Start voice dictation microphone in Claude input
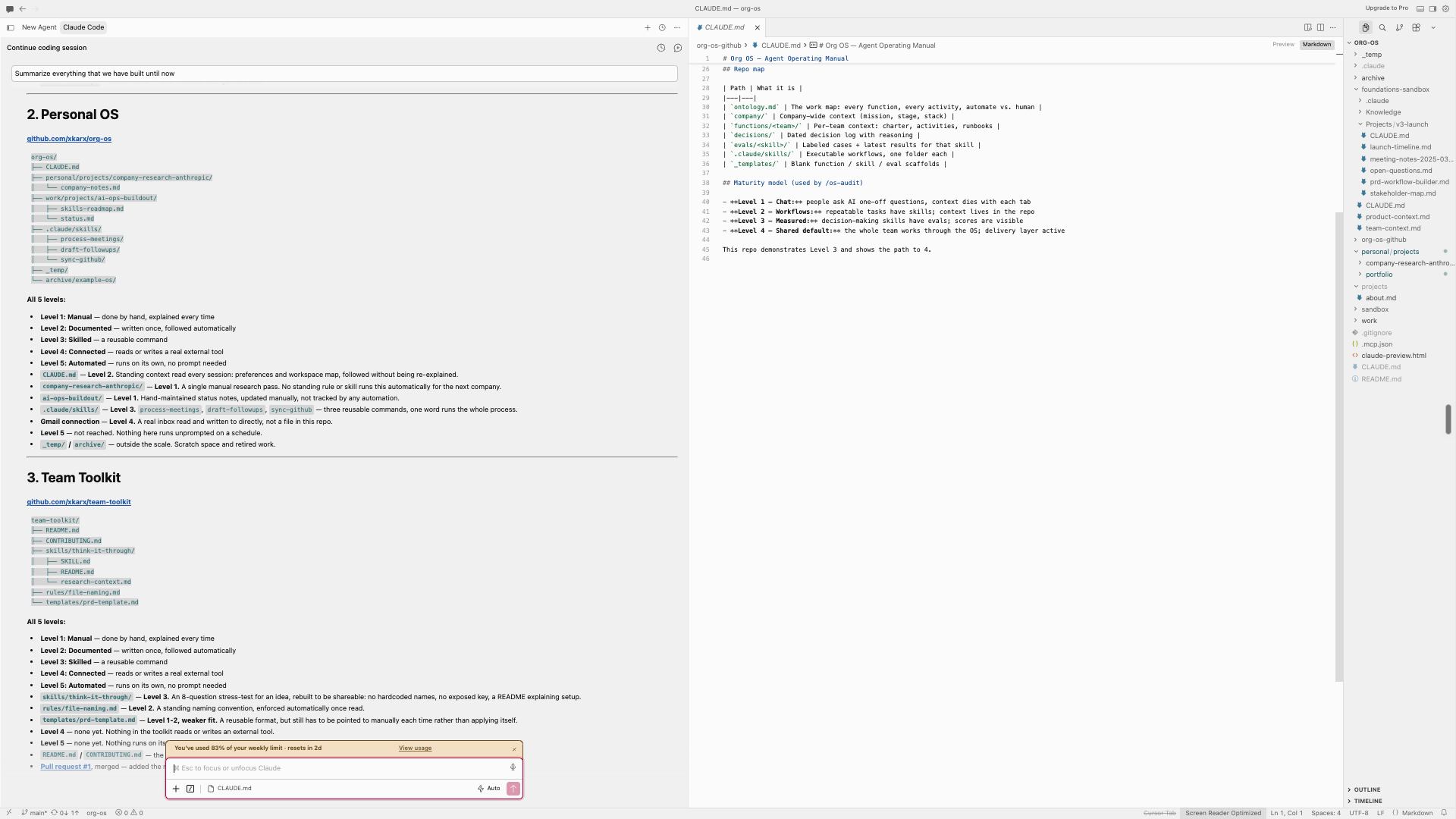 tap(513, 767)
